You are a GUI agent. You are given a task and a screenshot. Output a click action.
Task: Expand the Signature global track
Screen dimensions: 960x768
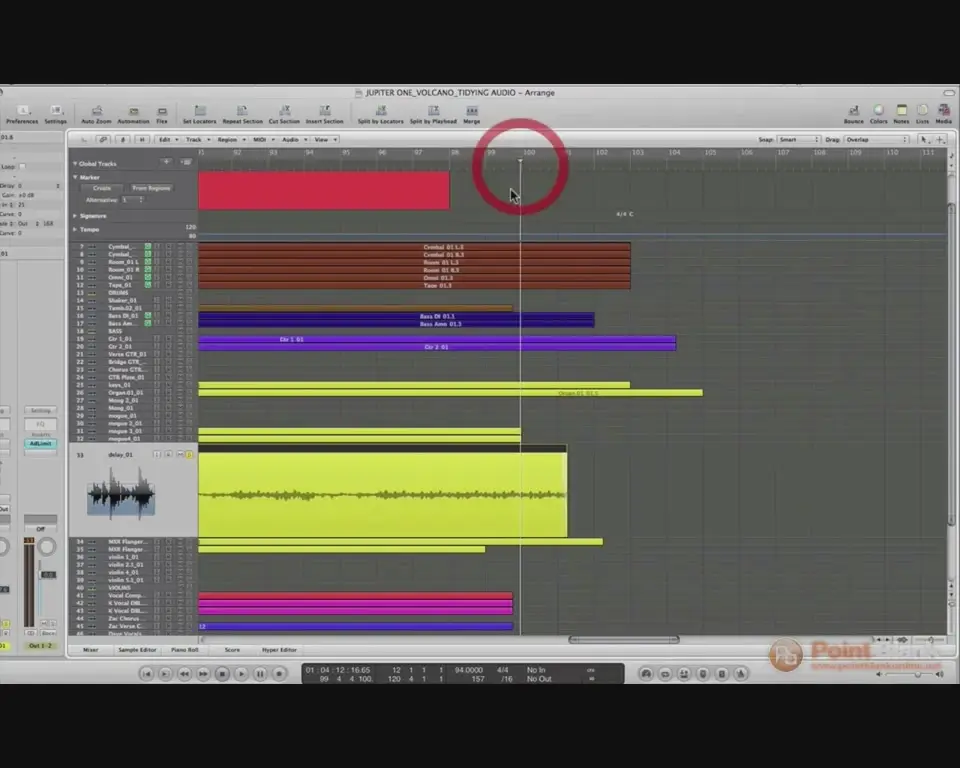75,216
